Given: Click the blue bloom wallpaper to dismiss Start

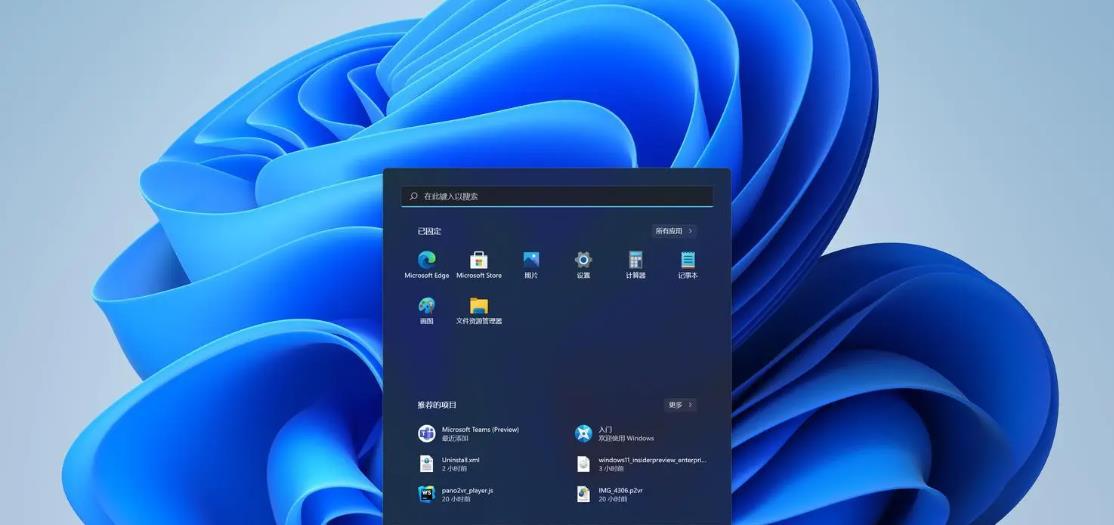Looking at the screenshot, I should [x=213, y=284].
